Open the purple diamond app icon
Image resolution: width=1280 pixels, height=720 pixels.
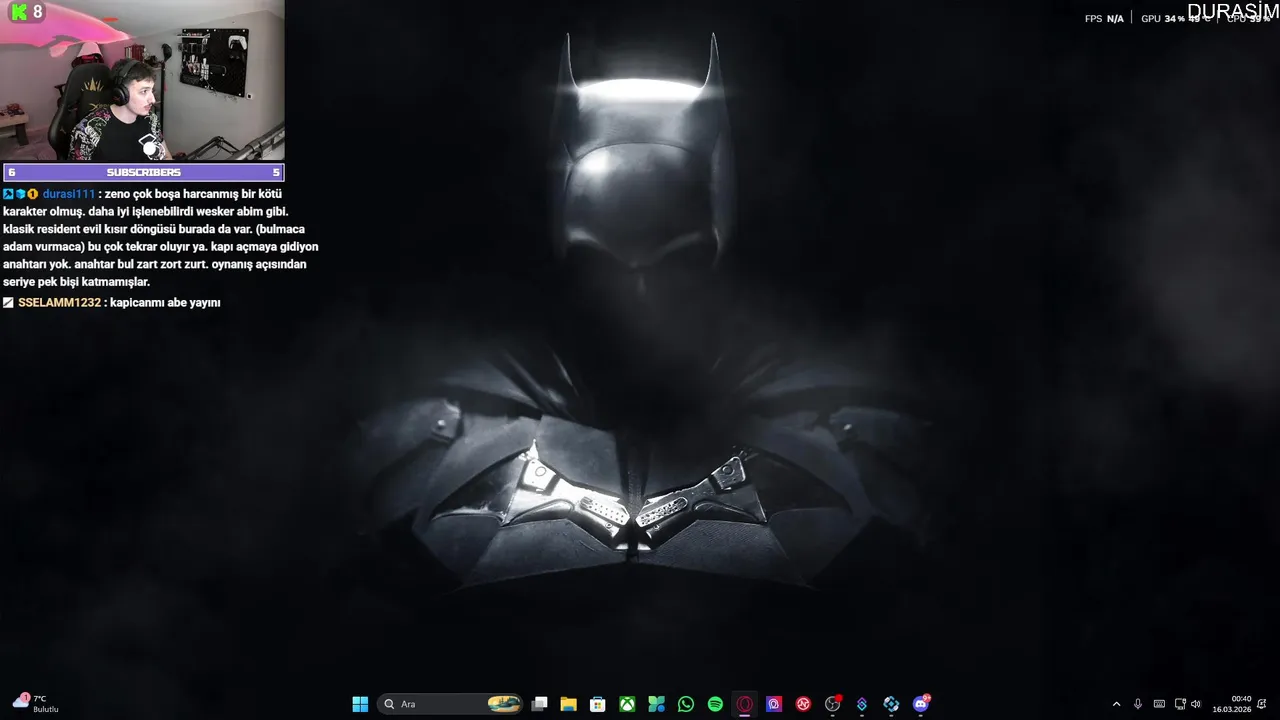click(861, 704)
